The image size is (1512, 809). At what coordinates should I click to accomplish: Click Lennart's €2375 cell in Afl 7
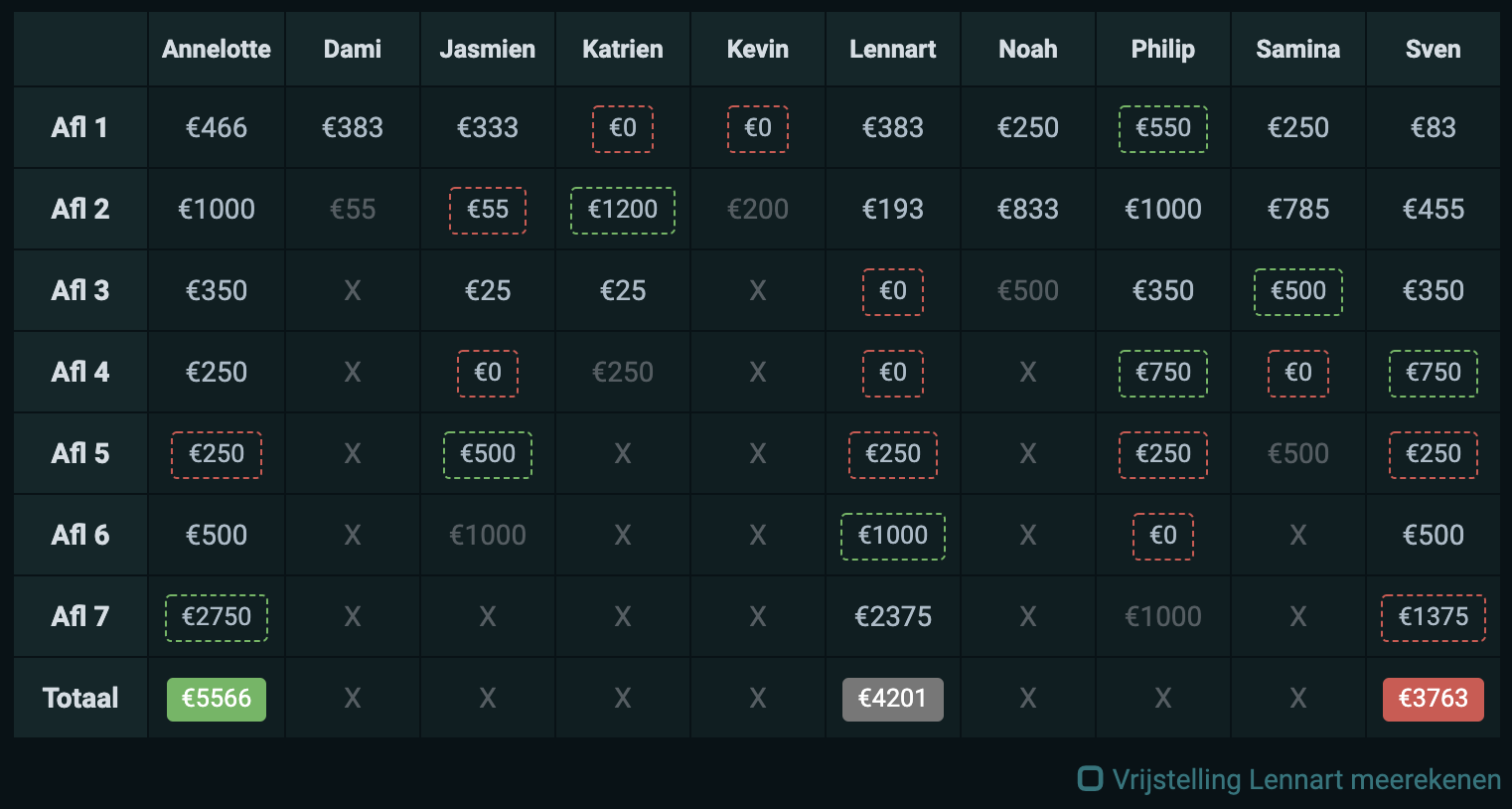[x=892, y=617]
